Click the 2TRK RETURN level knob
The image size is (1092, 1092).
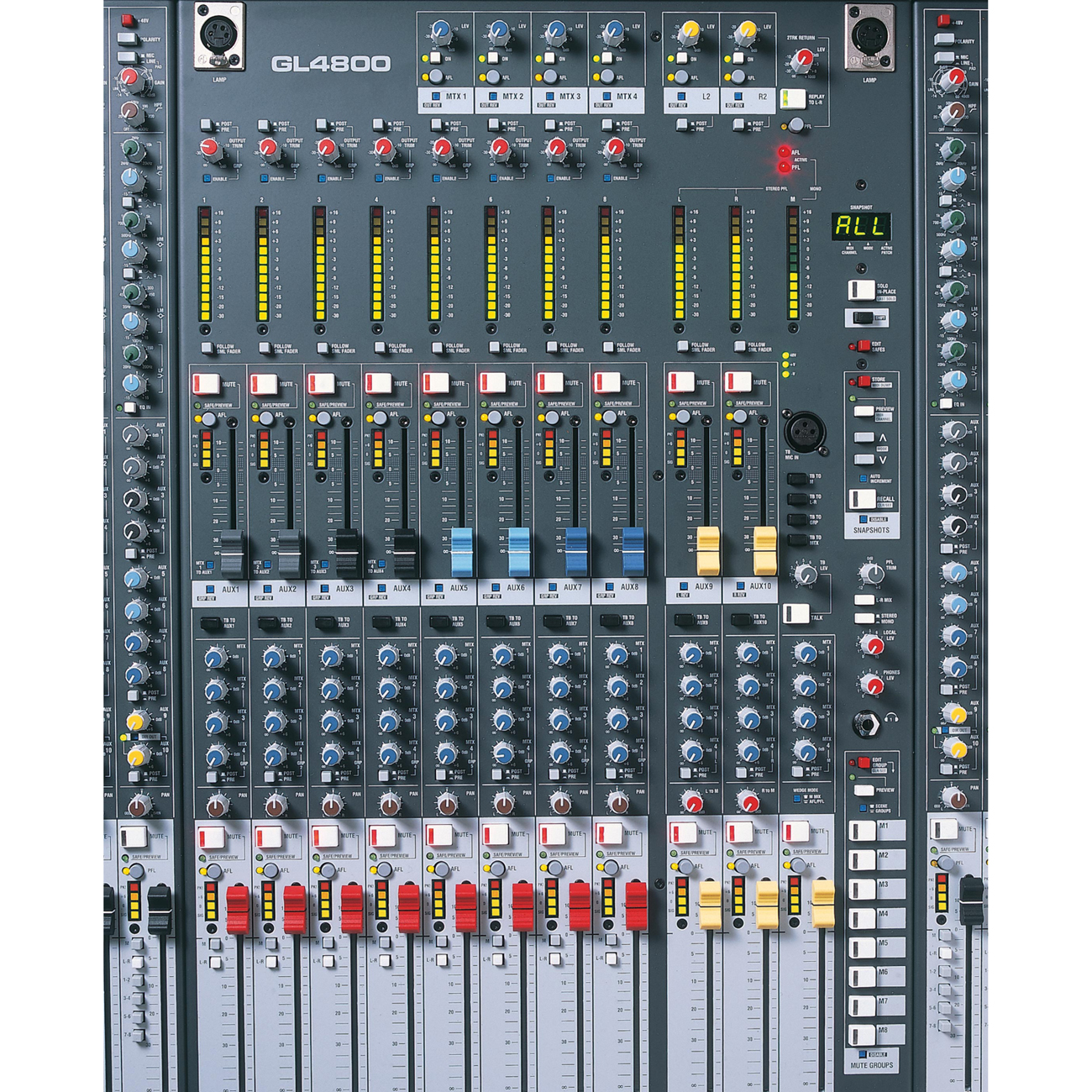click(802, 59)
